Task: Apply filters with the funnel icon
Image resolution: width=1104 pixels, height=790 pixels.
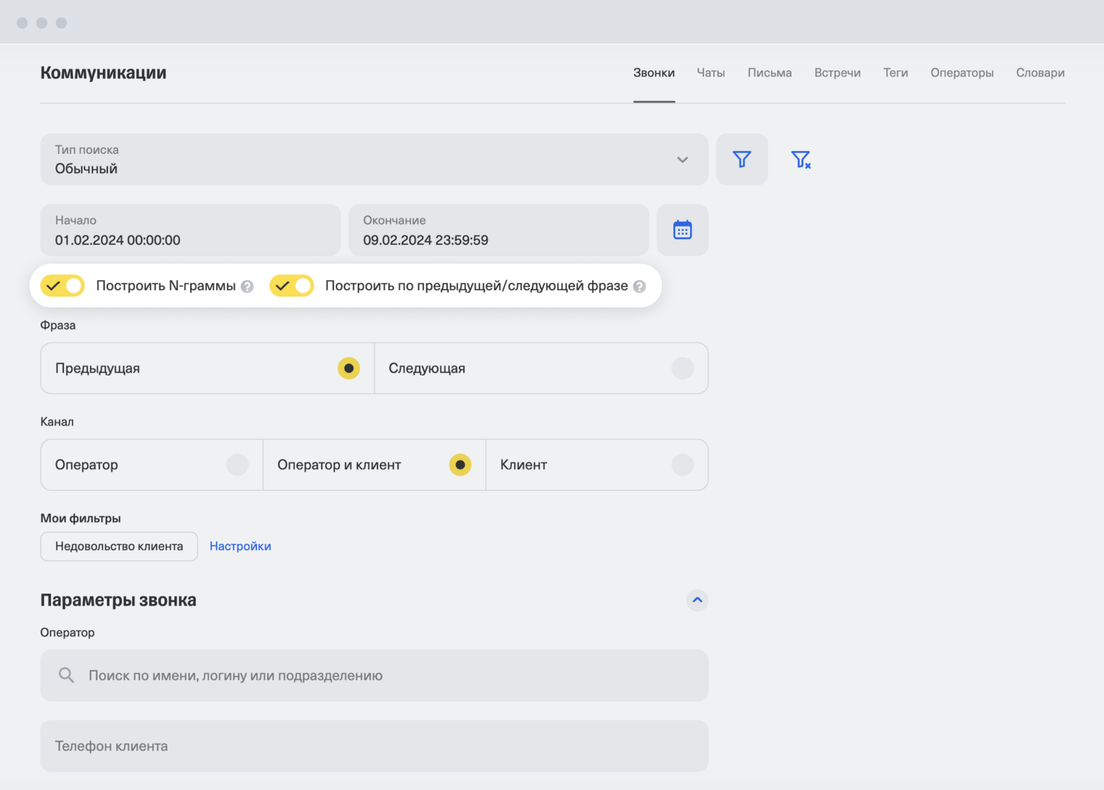Action: tap(741, 159)
